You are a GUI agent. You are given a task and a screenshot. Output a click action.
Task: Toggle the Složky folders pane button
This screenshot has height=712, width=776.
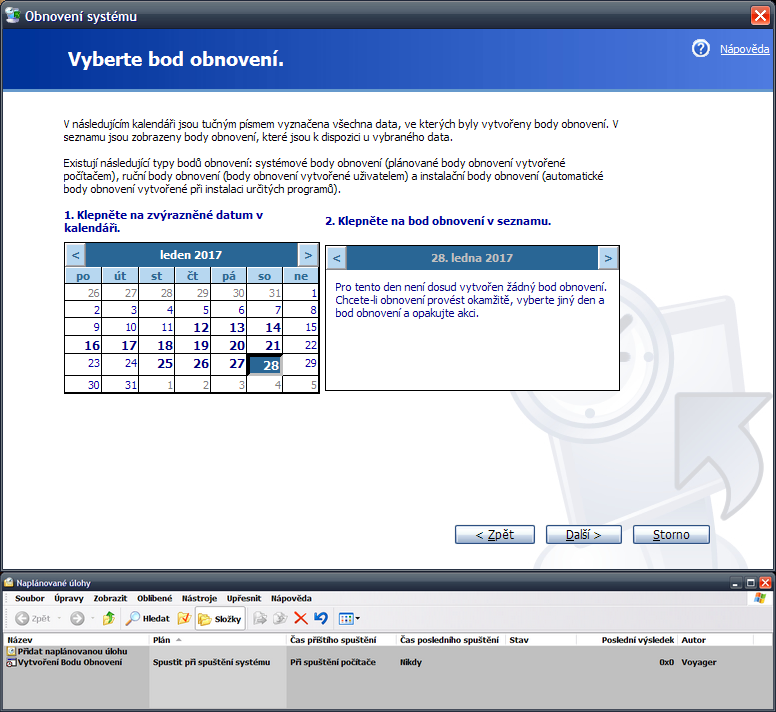pyautogui.click(x=221, y=619)
